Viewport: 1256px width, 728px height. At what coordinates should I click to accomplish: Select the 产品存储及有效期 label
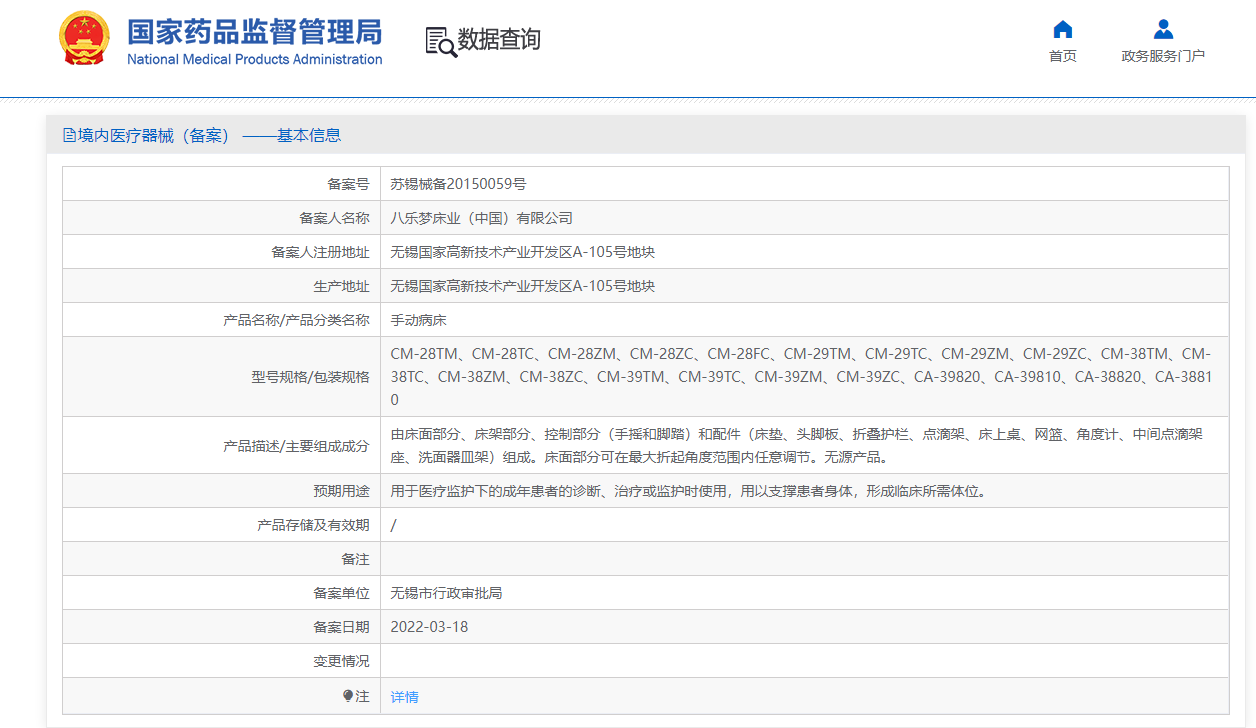point(313,525)
